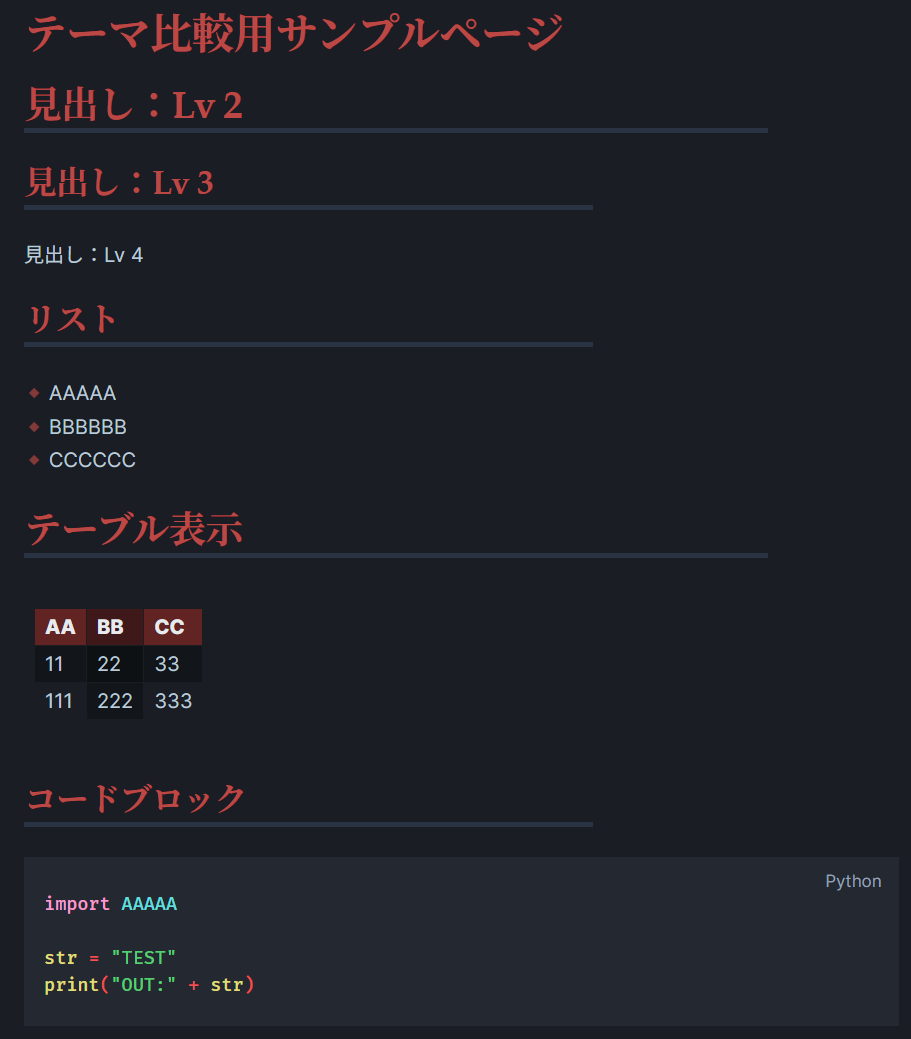
Task: Click list item BBBBBB
Action: click(88, 427)
